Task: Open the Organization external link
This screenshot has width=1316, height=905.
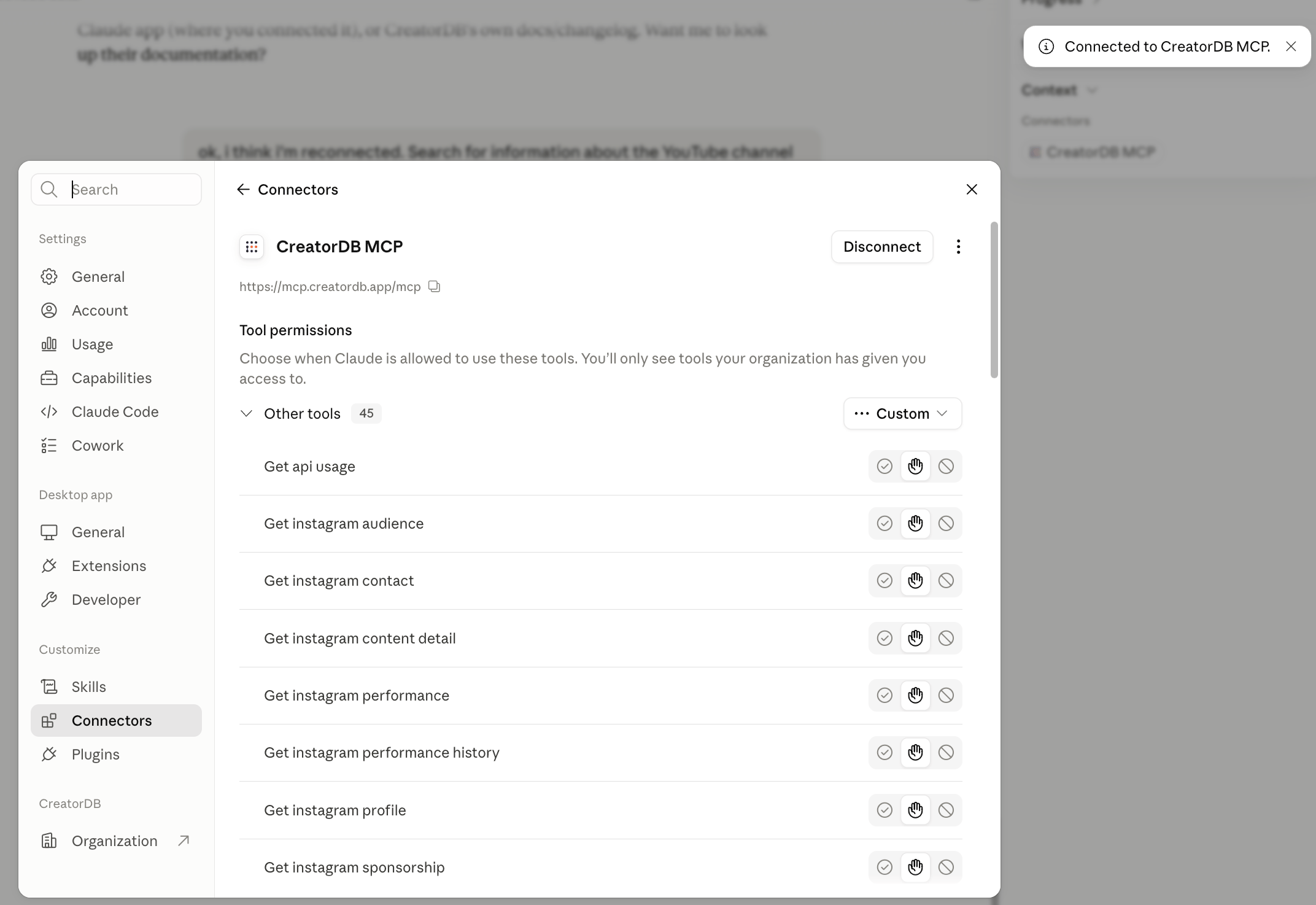Action: 116,841
